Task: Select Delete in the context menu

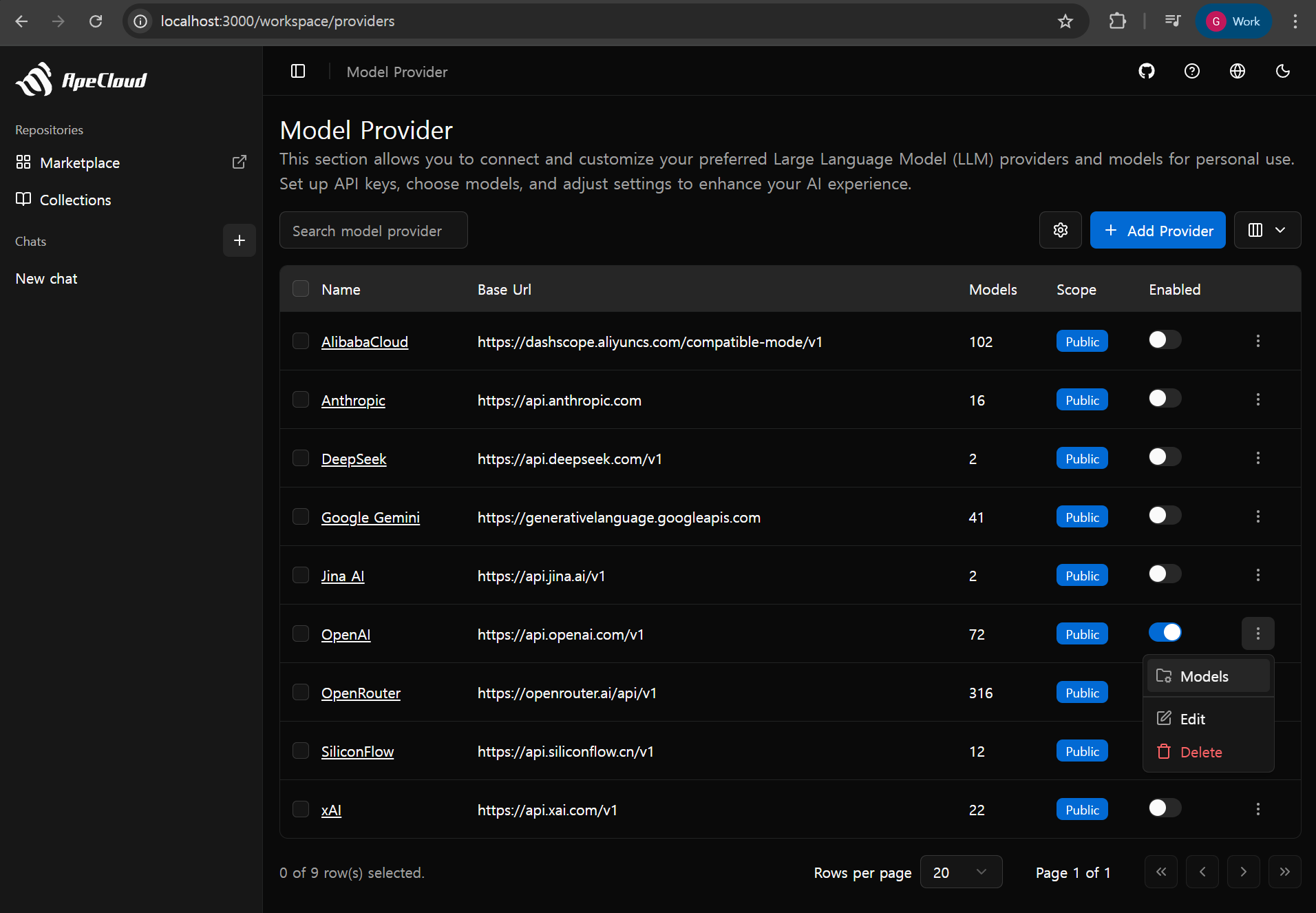Action: [x=1208, y=752]
